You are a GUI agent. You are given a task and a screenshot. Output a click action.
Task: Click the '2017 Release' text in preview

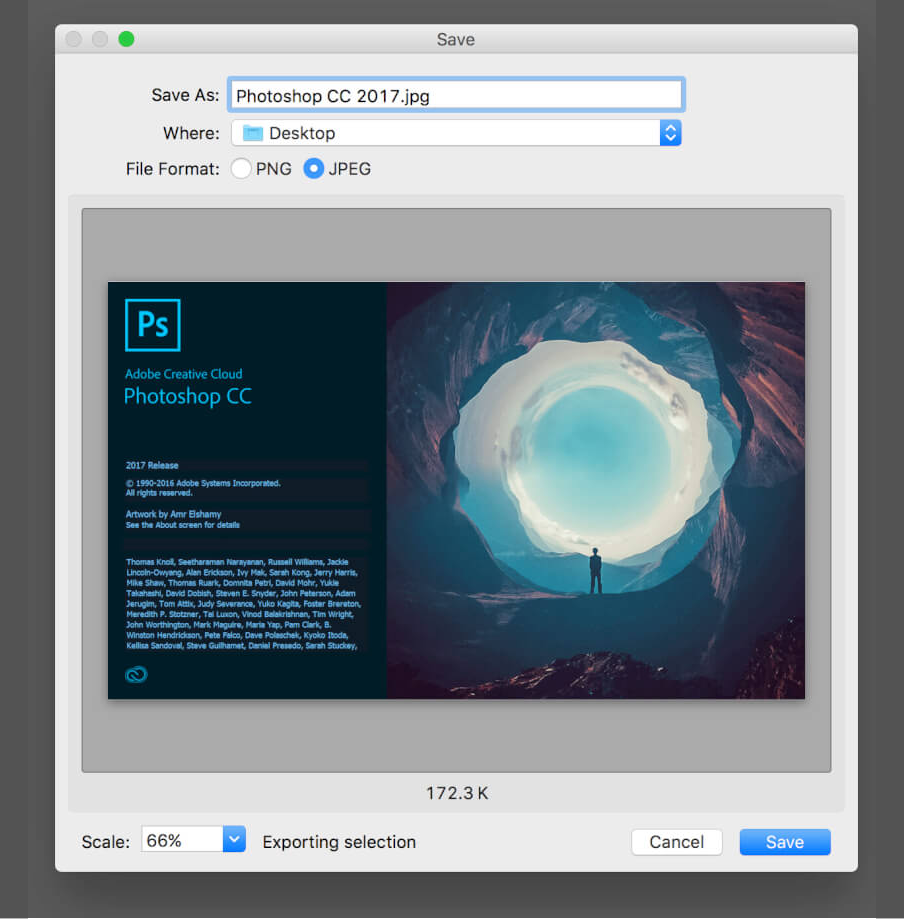pos(152,465)
